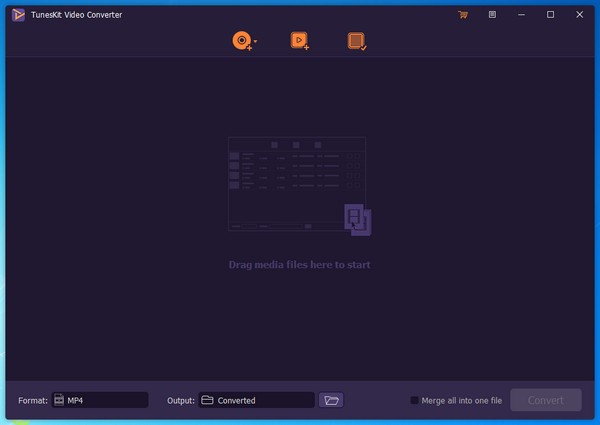Screen dimensions: 600x425
Task: Click the drag media files drop area
Action: tap(299, 265)
